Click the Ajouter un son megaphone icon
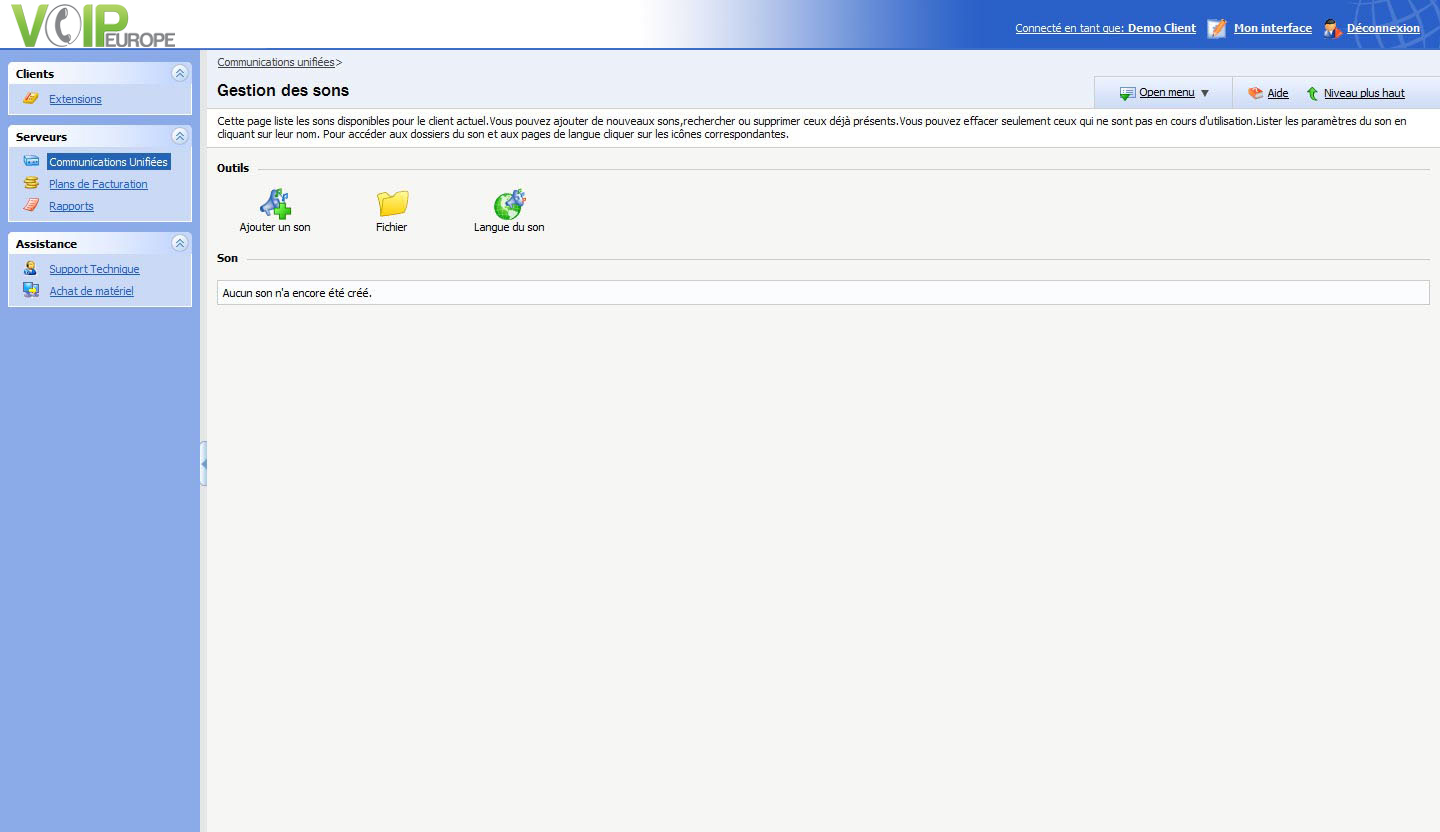The width and height of the screenshot is (1440, 832). click(x=275, y=204)
